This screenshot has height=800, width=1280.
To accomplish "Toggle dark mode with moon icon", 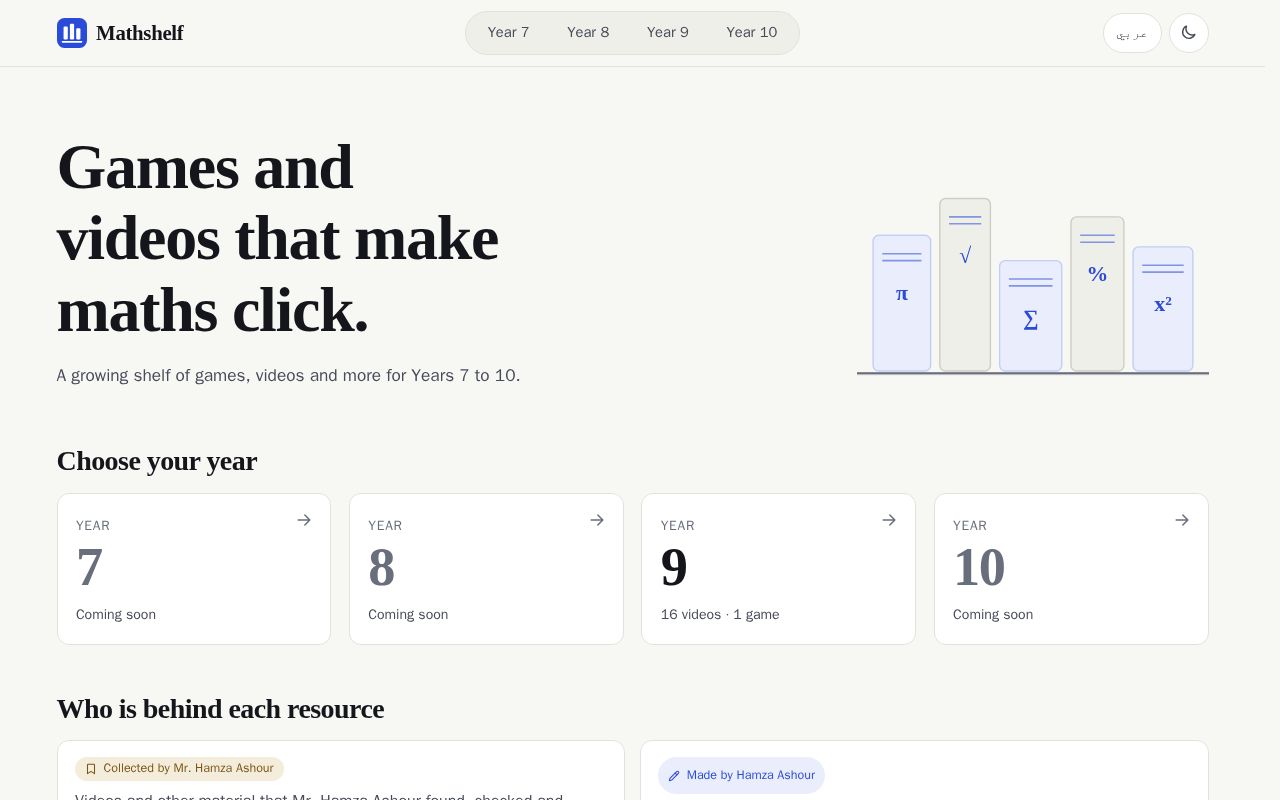I will (1188, 33).
